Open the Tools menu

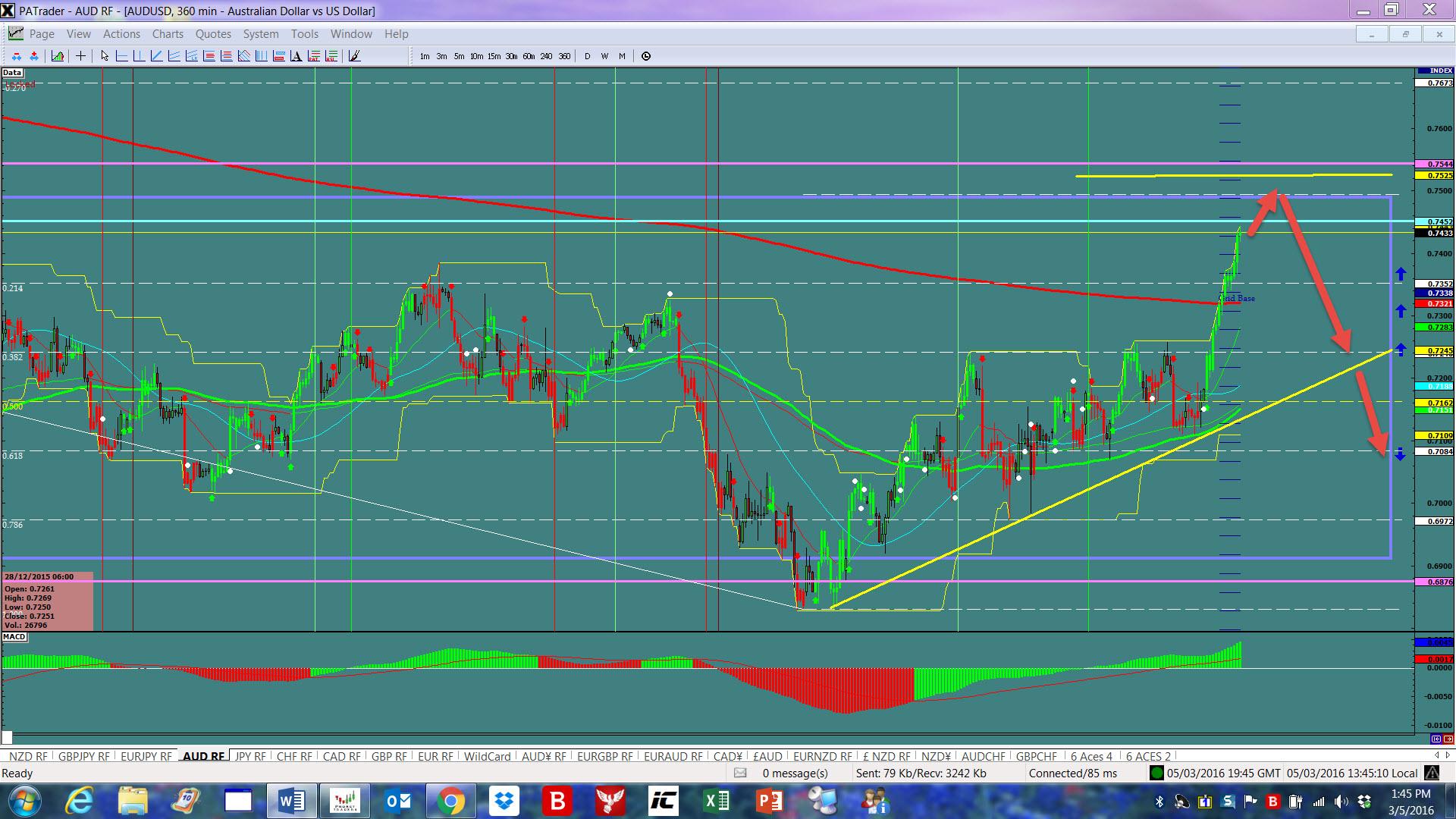point(304,34)
